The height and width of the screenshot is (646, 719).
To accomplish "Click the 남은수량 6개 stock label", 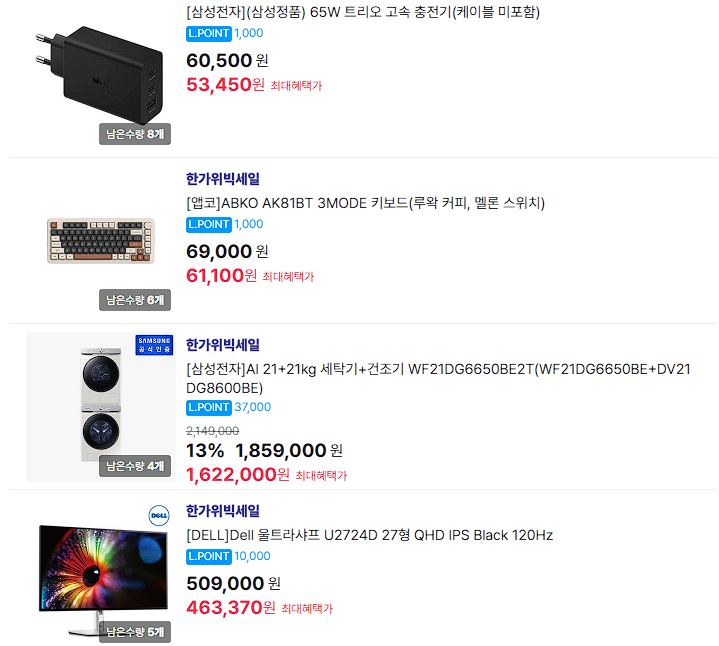I will 135,300.
